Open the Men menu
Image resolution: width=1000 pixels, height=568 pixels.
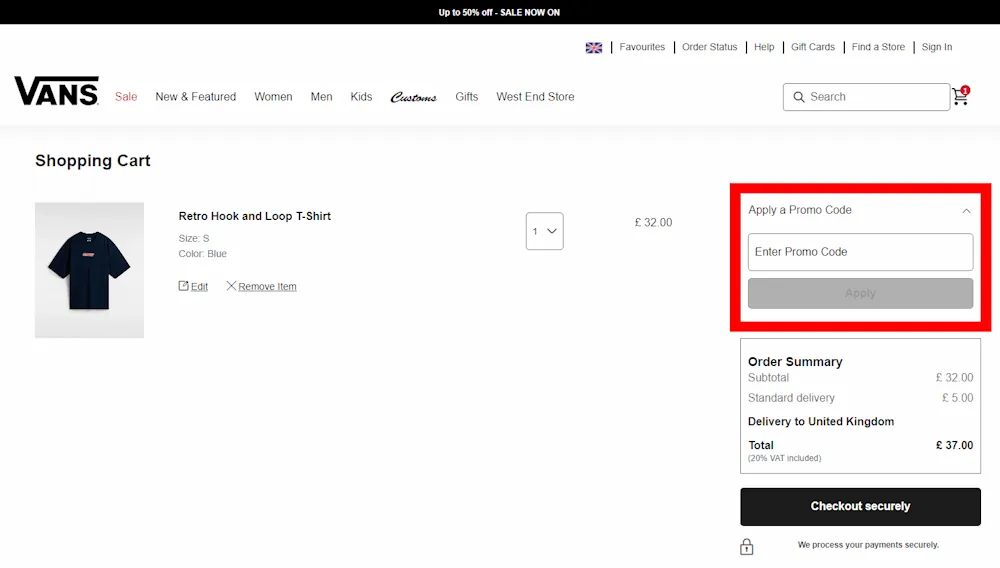pyautogui.click(x=321, y=97)
